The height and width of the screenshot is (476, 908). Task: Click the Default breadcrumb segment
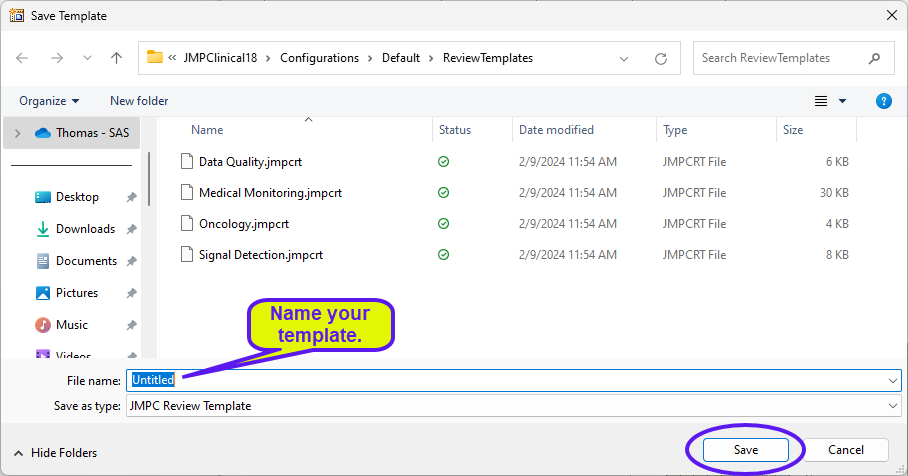pos(400,58)
